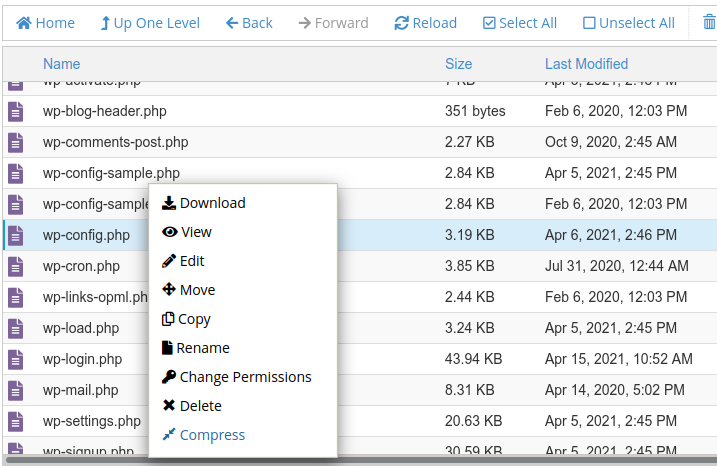Click file icon of wp-login.php
Image resolution: width=717 pixels, height=466 pixels.
[16, 359]
